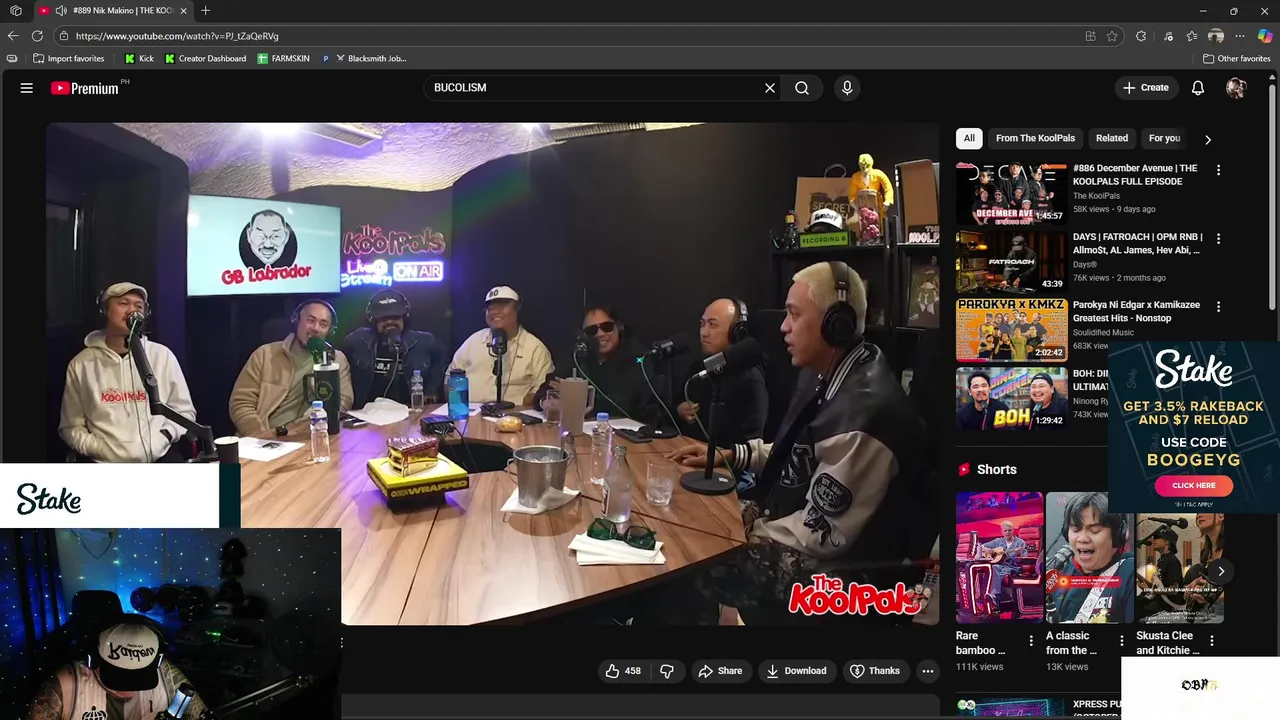
Task: Dislike this video
Action: click(667, 671)
